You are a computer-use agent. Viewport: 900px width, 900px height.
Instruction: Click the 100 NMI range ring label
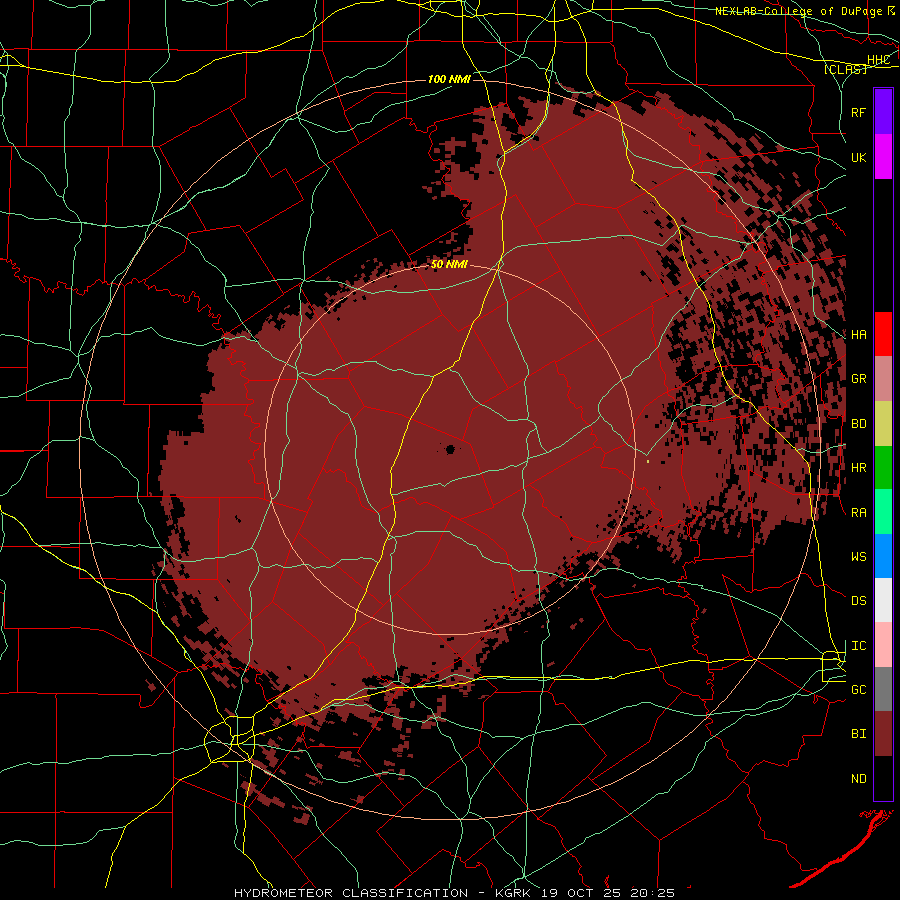click(x=449, y=79)
